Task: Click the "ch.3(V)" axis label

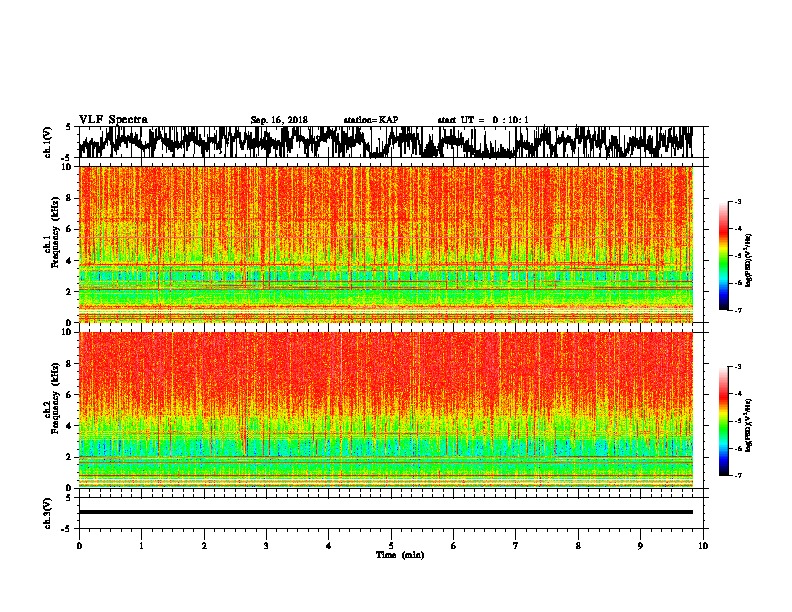Action: [48, 513]
